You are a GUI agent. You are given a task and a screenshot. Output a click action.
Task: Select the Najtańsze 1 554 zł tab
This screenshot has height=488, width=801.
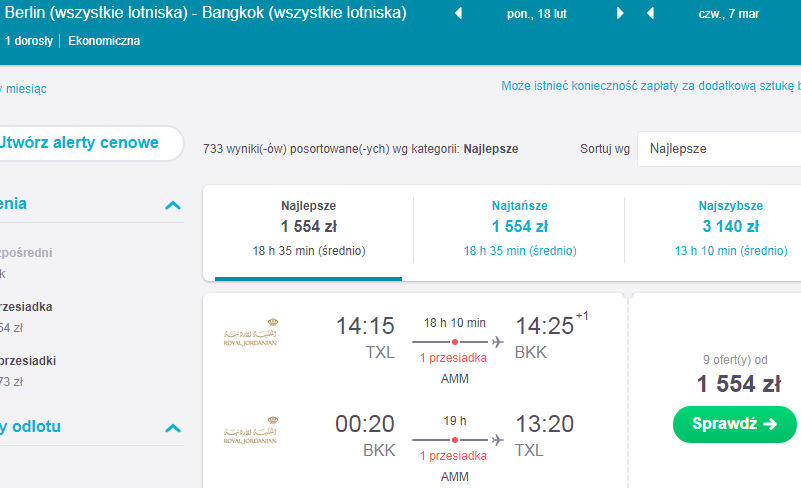click(520, 228)
